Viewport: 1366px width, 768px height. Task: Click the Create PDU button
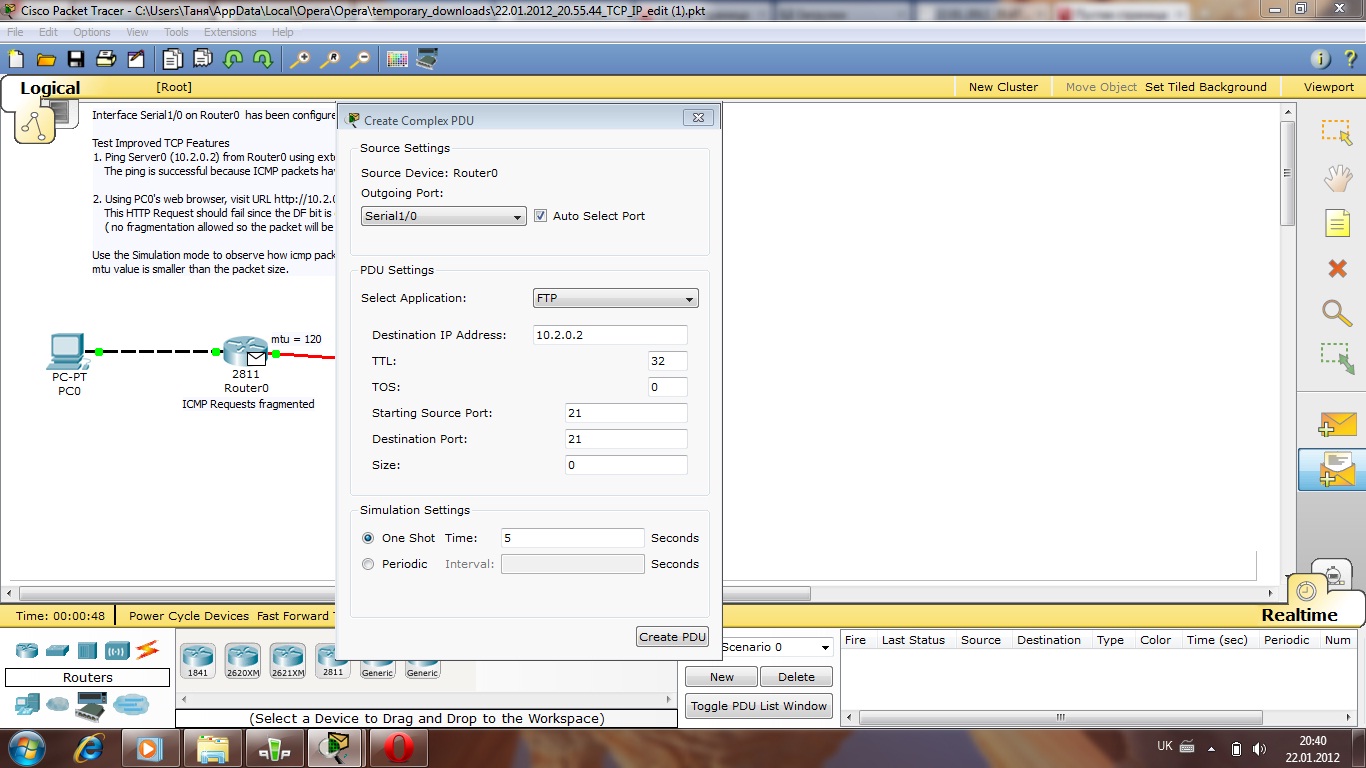(672, 637)
